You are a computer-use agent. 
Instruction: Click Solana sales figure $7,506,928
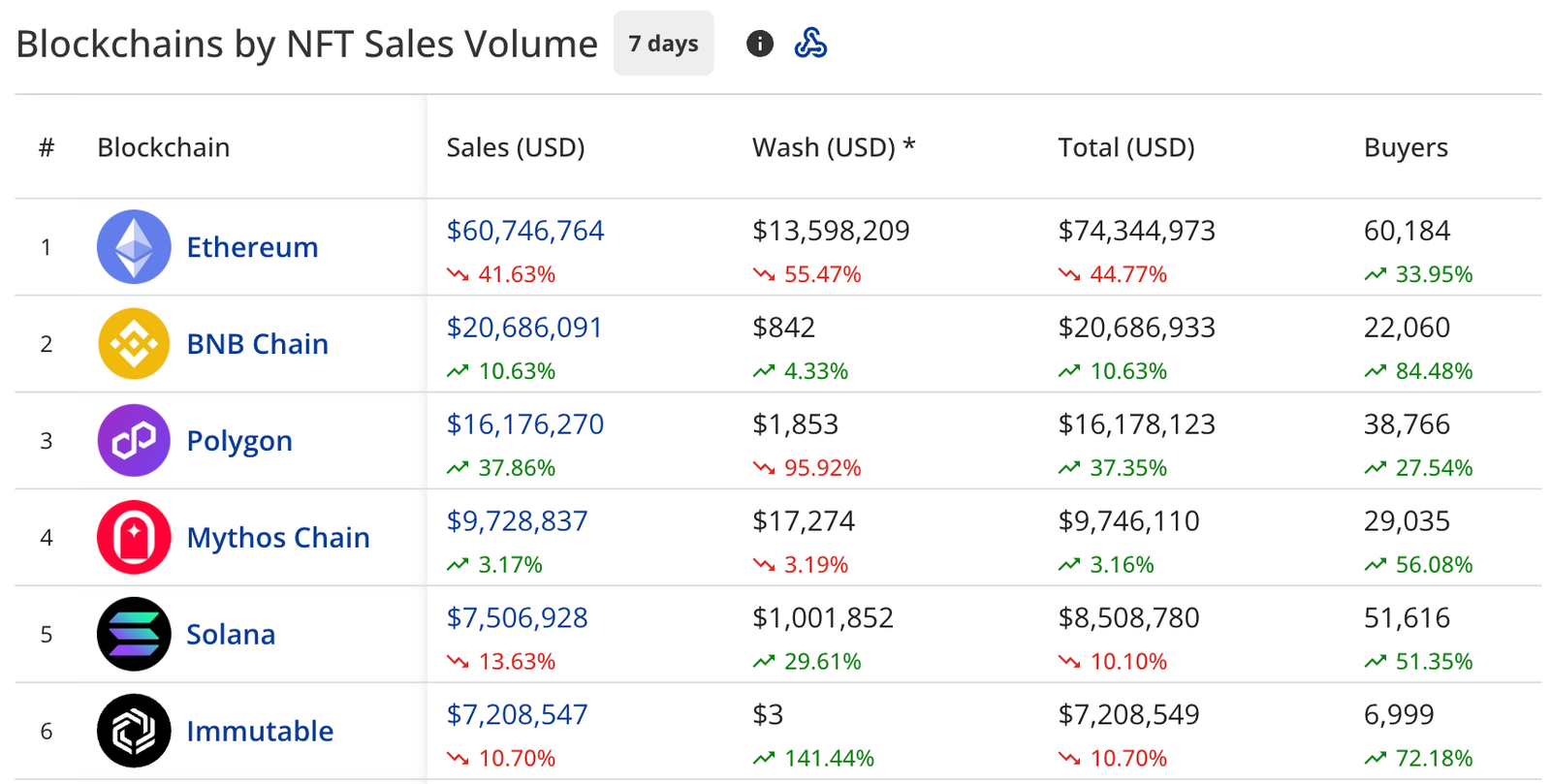click(x=517, y=618)
